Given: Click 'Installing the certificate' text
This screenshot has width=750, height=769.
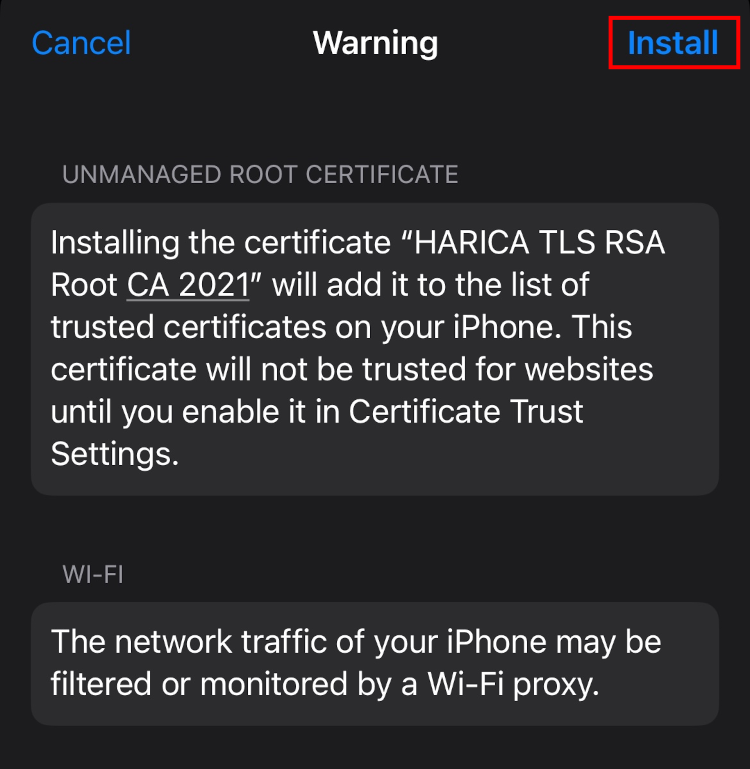Looking at the screenshot, I should (221, 242).
